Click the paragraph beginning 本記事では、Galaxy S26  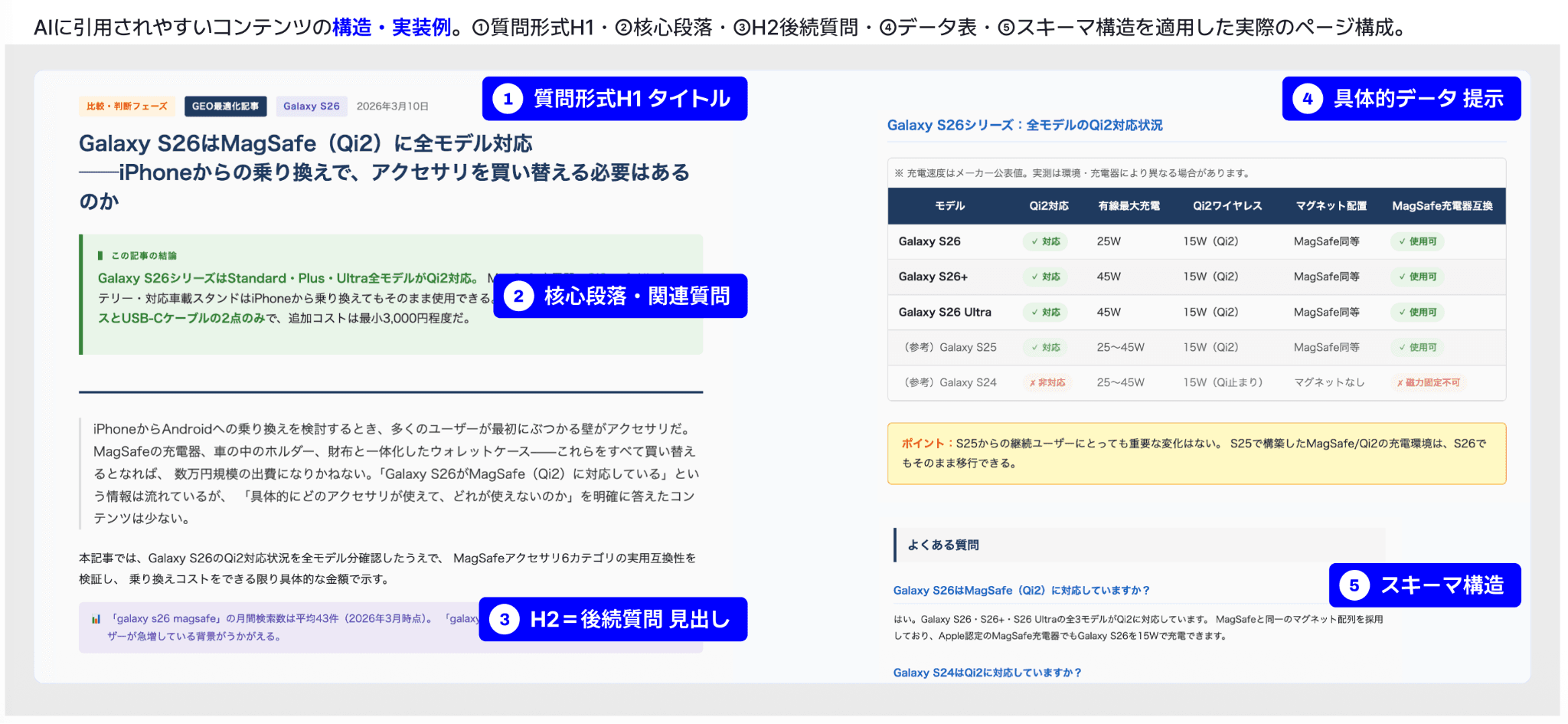click(x=387, y=568)
